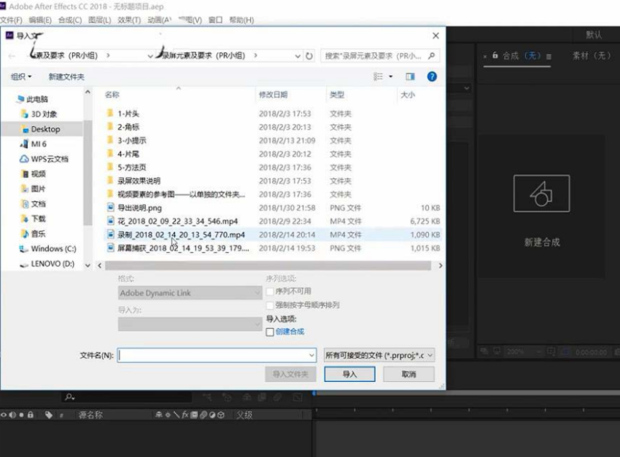This screenshot has width=620, height=457.
Task: Click the horizontal scrollbar in the file list
Action: [268, 266]
